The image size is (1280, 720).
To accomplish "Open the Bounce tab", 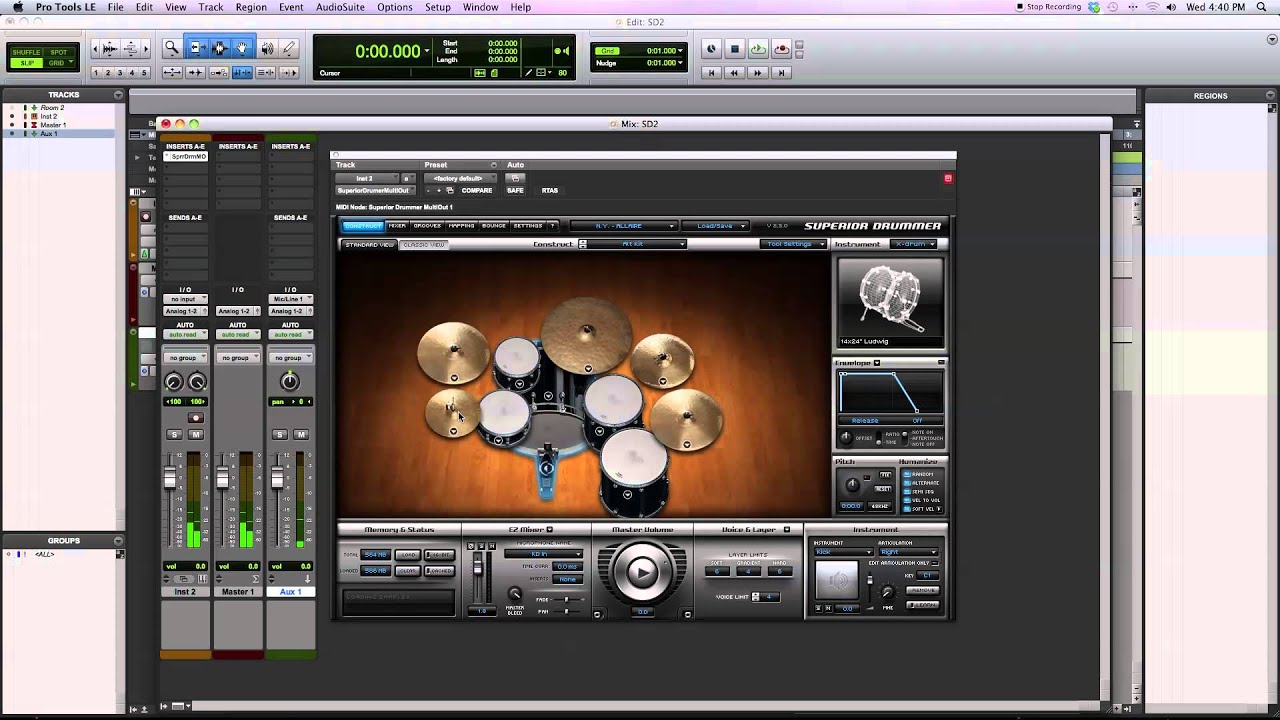I will click(x=494, y=226).
